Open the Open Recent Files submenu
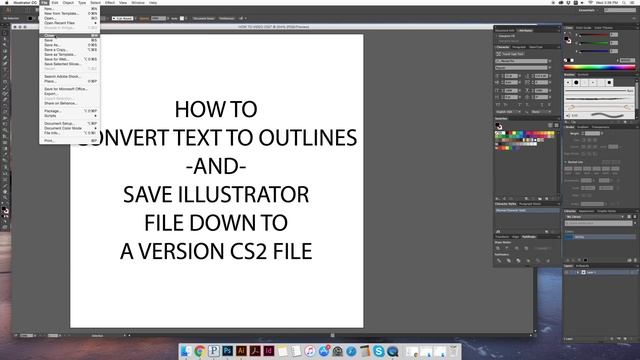640x360 pixels. [70, 23]
